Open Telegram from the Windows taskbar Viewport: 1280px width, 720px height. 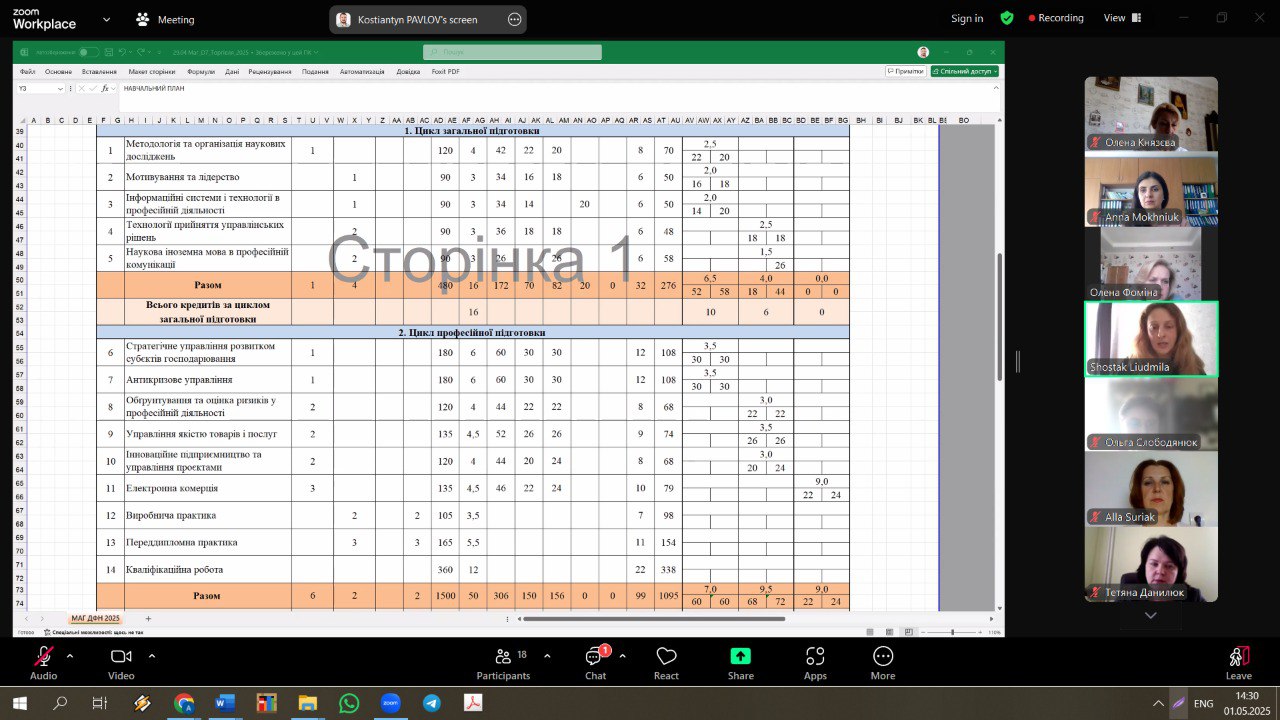[431, 703]
